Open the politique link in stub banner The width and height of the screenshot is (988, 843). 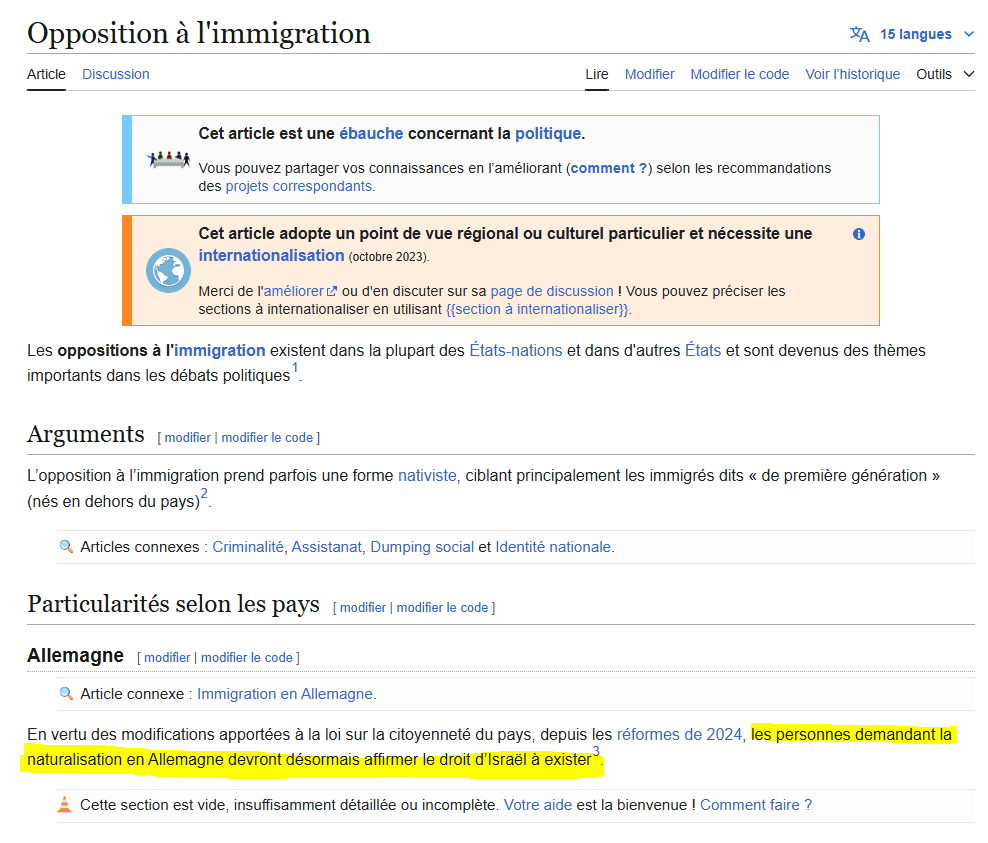(548, 134)
